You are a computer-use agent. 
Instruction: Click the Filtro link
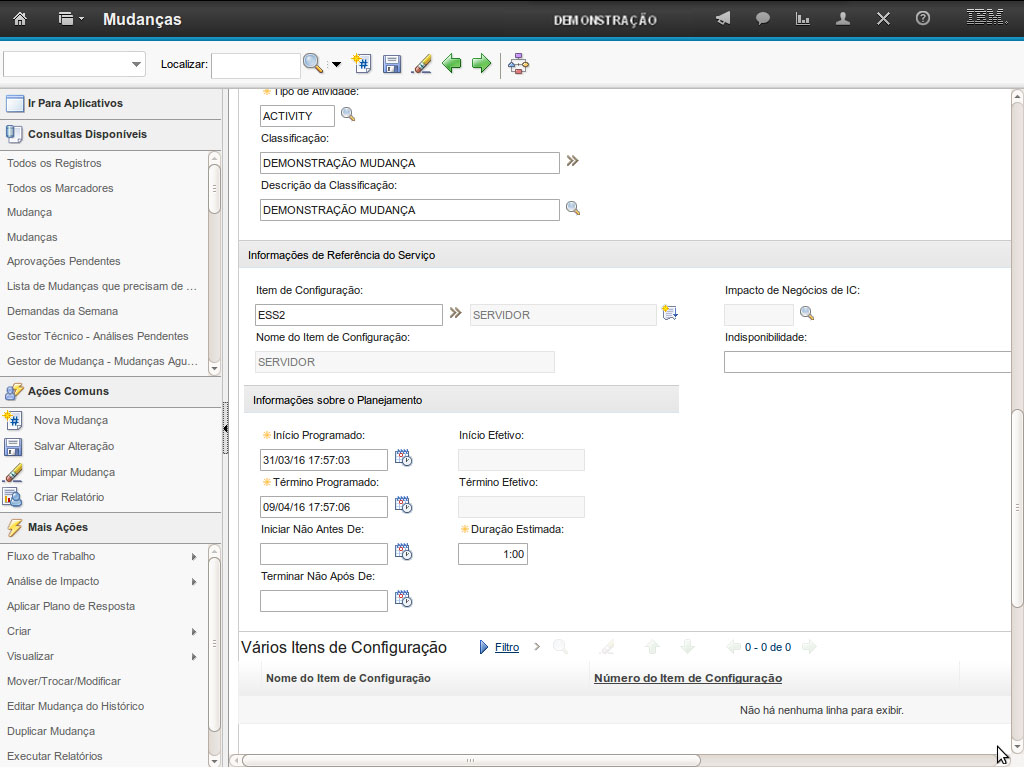coord(507,647)
